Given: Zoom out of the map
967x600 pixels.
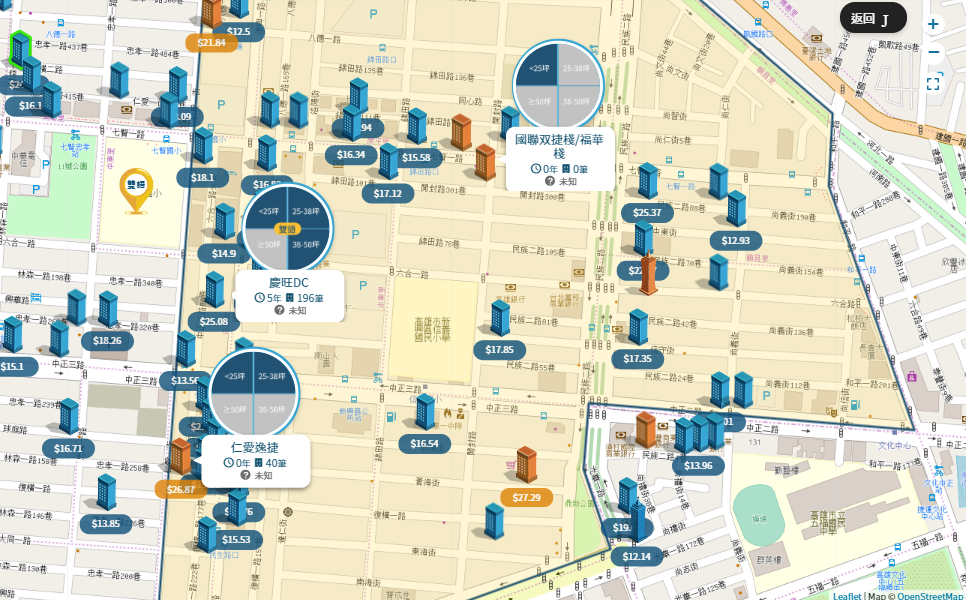Looking at the screenshot, I should tap(933, 52).
